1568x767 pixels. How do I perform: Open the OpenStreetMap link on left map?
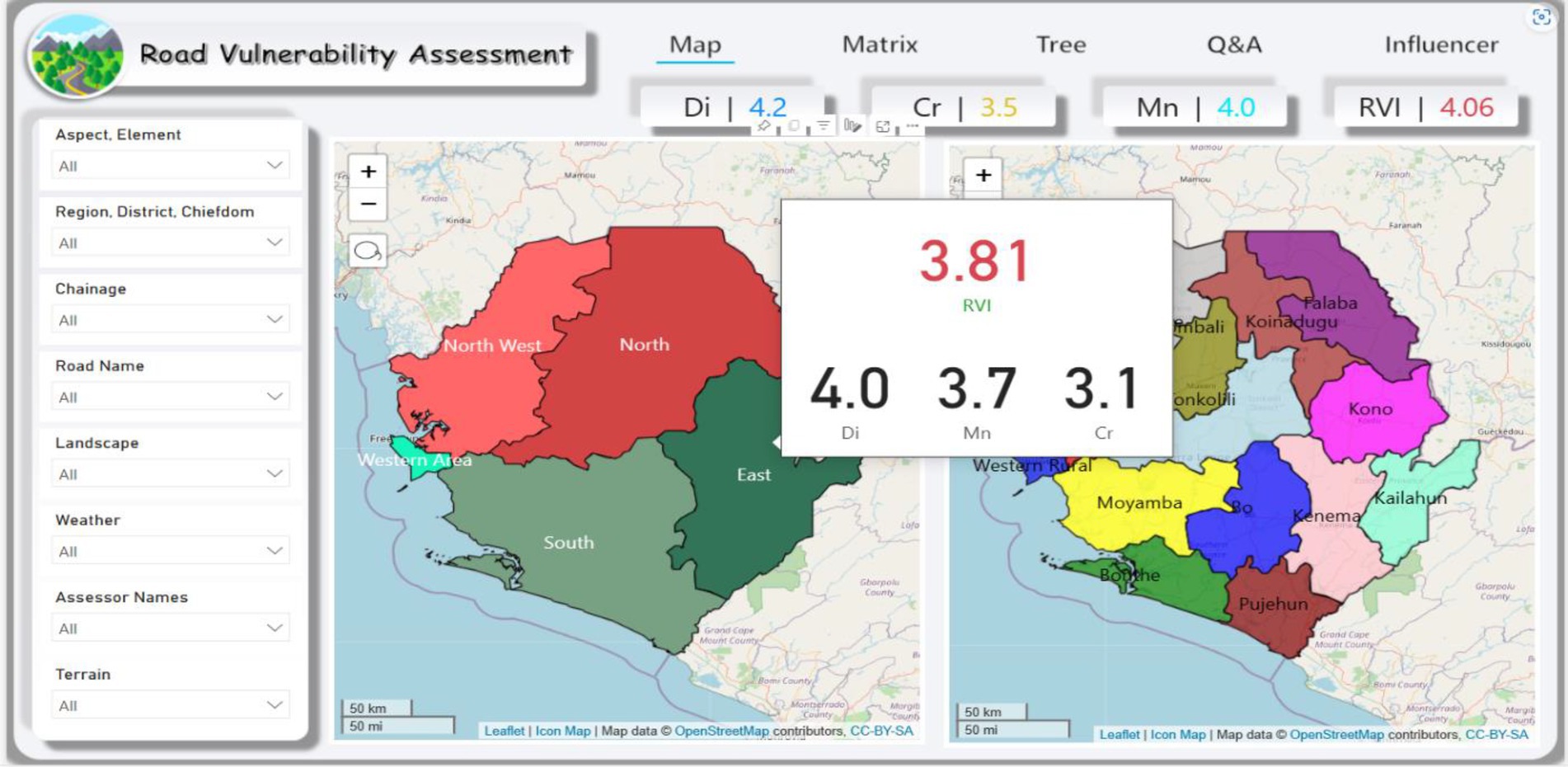(x=721, y=731)
